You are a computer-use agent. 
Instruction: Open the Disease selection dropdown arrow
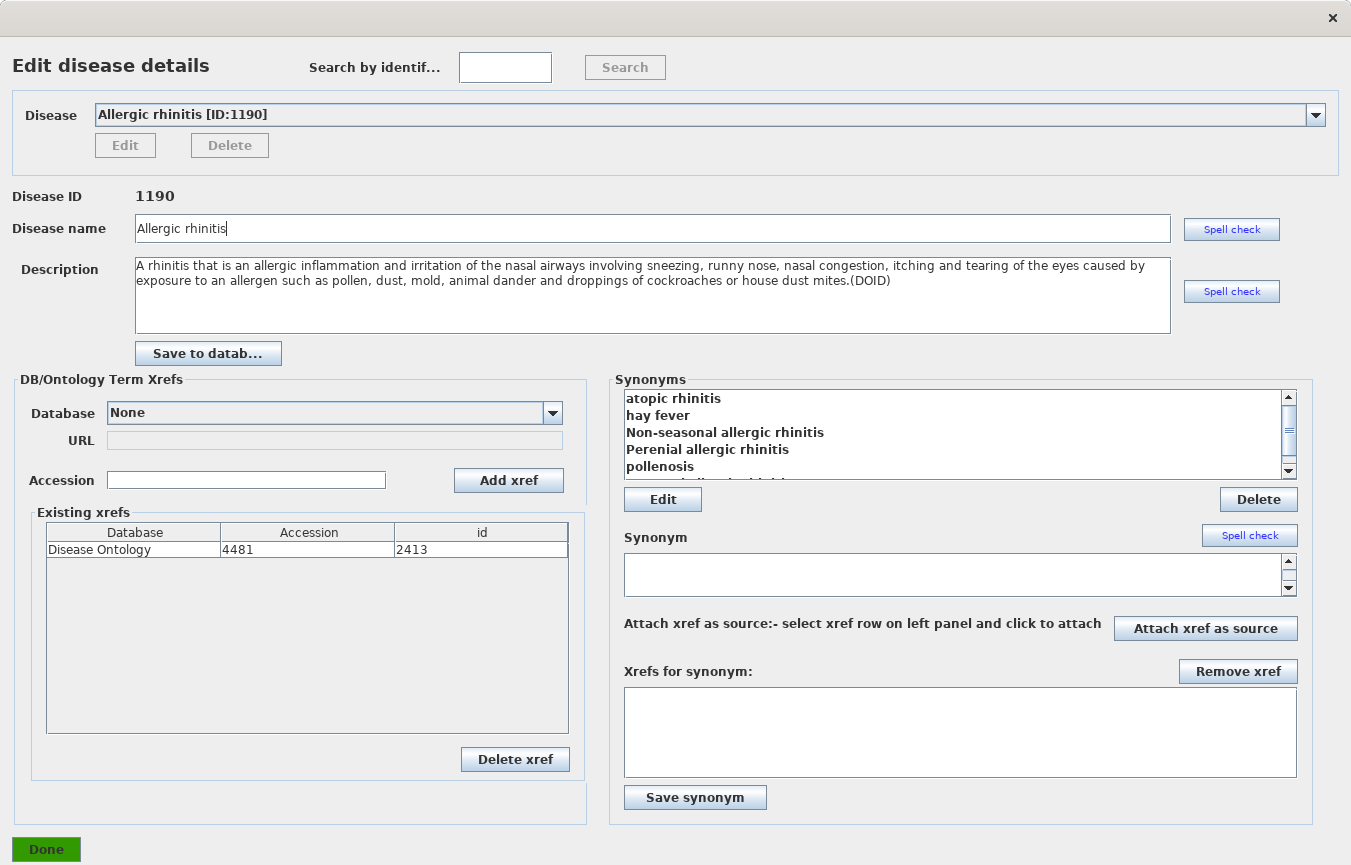coord(1316,115)
